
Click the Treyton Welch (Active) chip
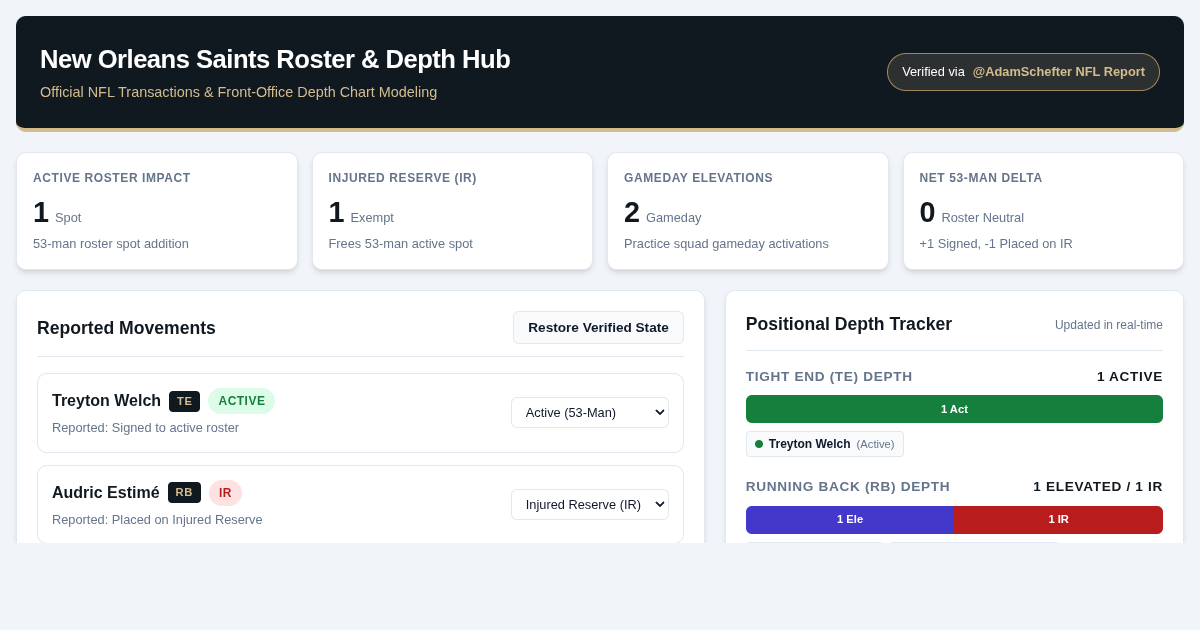click(x=825, y=444)
